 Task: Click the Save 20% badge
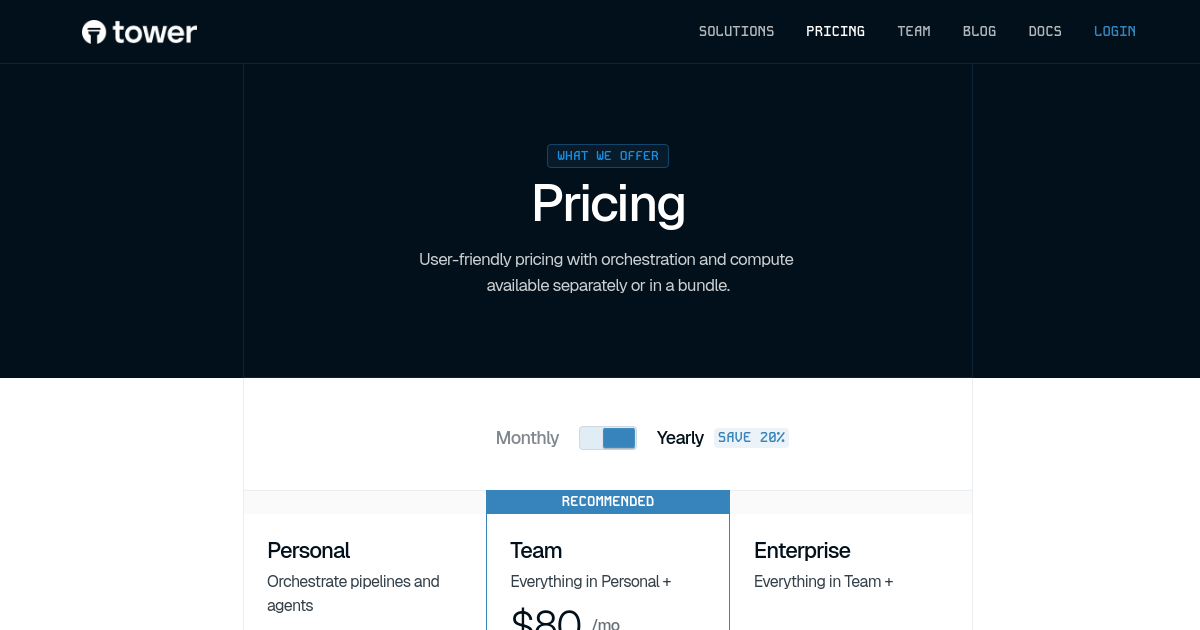[x=751, y=438]
